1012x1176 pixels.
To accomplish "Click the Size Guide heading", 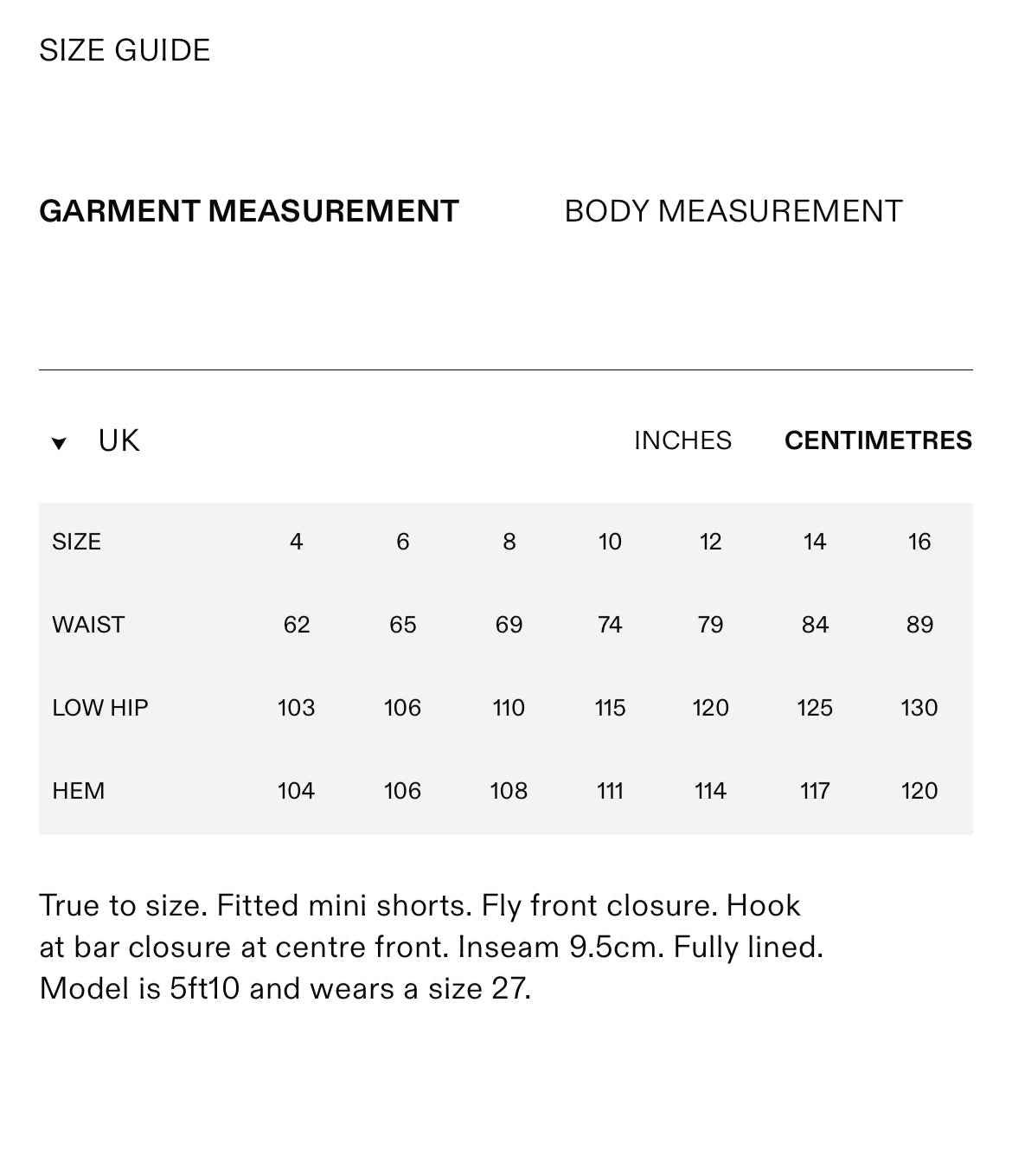I will pyautogui.click(x=125, y=50).
